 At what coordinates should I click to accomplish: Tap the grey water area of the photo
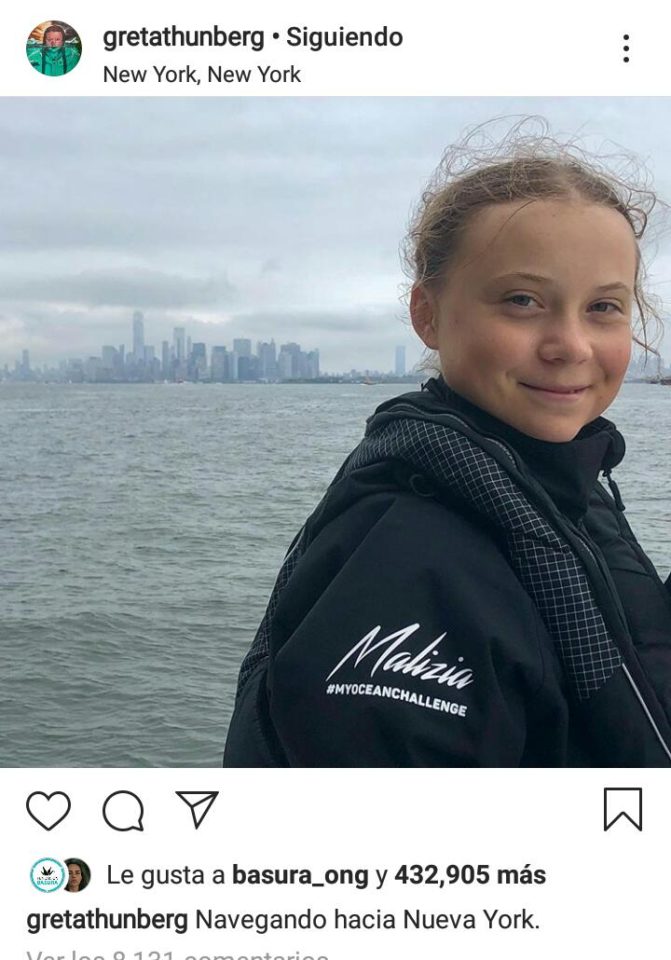tap(135, 551)
